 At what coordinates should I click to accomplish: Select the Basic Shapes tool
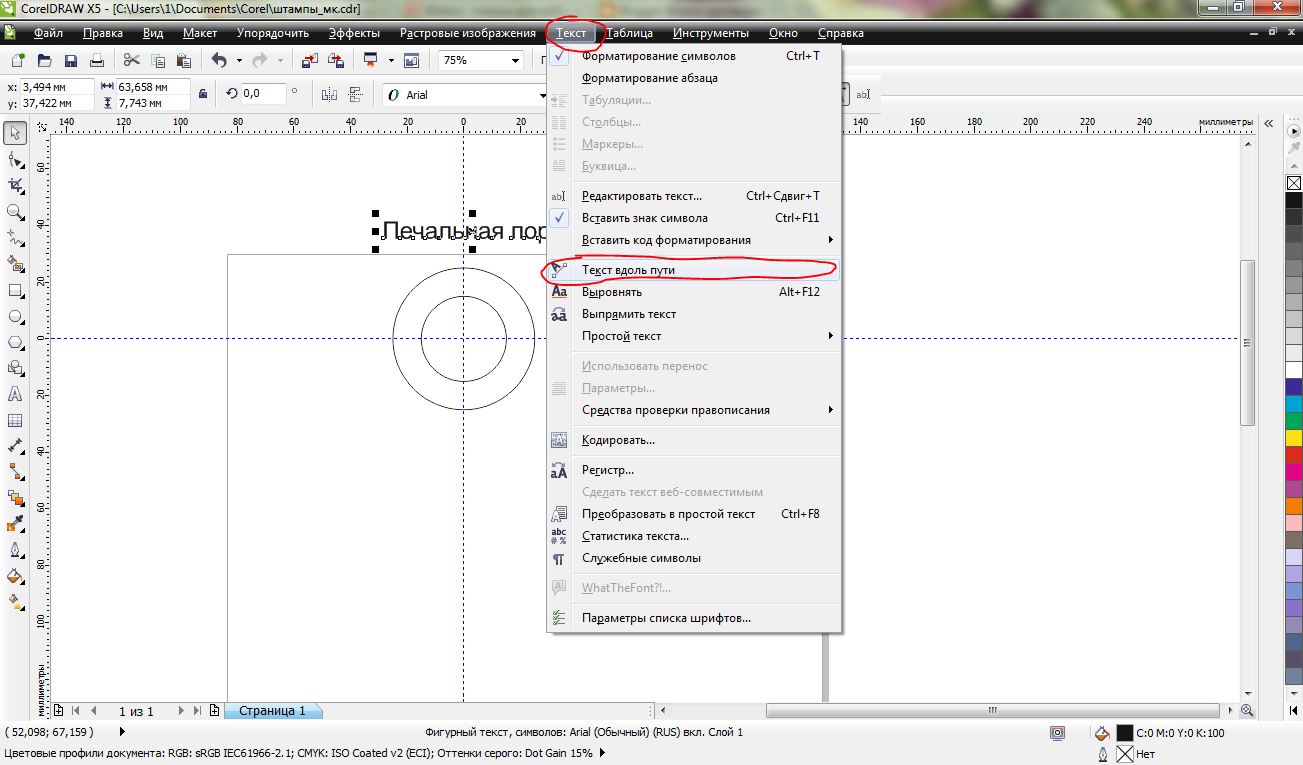15,368
